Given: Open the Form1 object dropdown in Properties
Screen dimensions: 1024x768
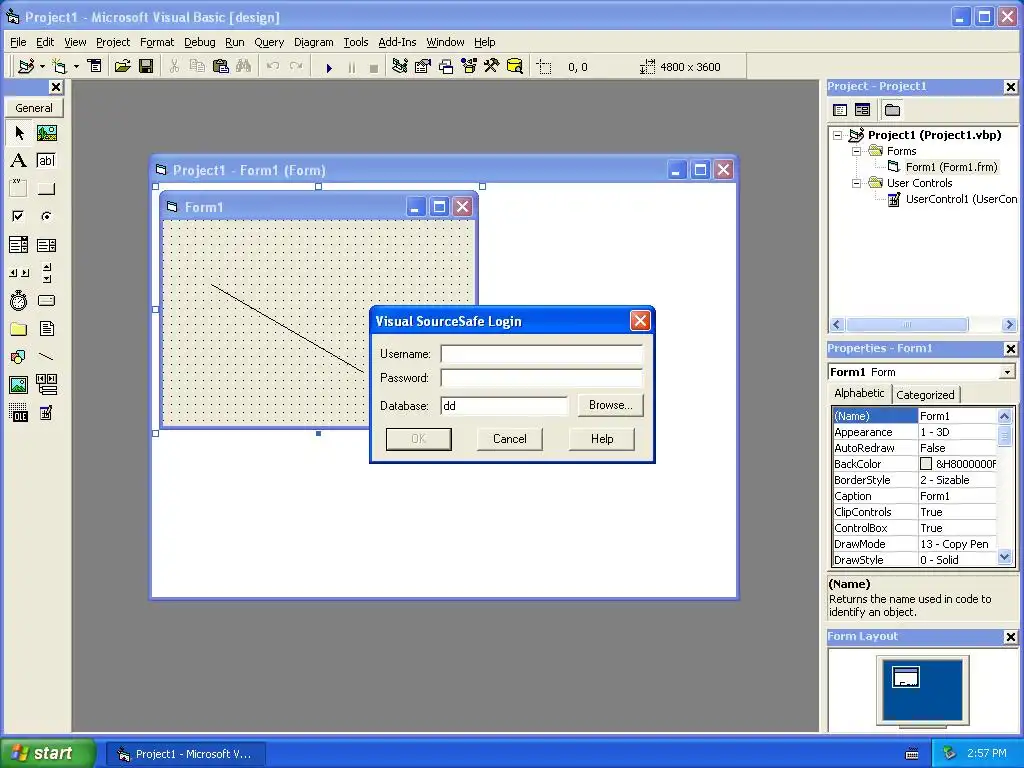Looking at the screenshot, I should (1008, 372).
